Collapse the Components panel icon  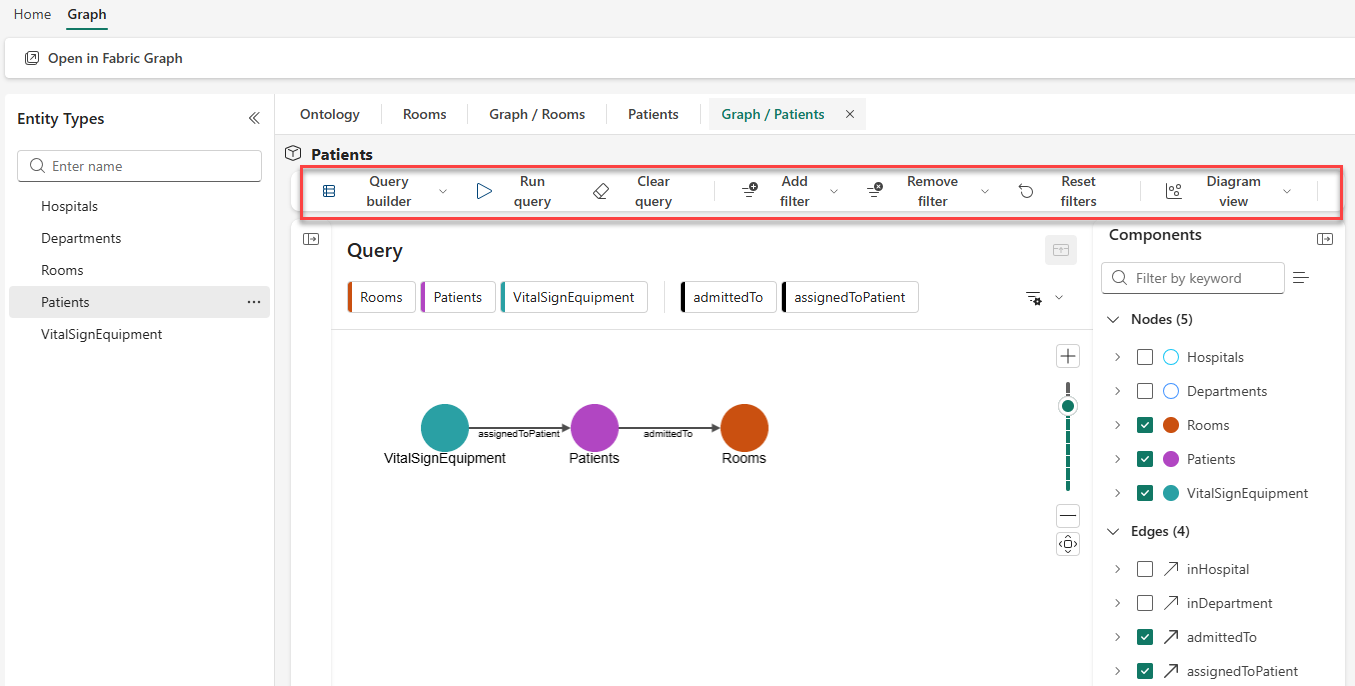1325,239
